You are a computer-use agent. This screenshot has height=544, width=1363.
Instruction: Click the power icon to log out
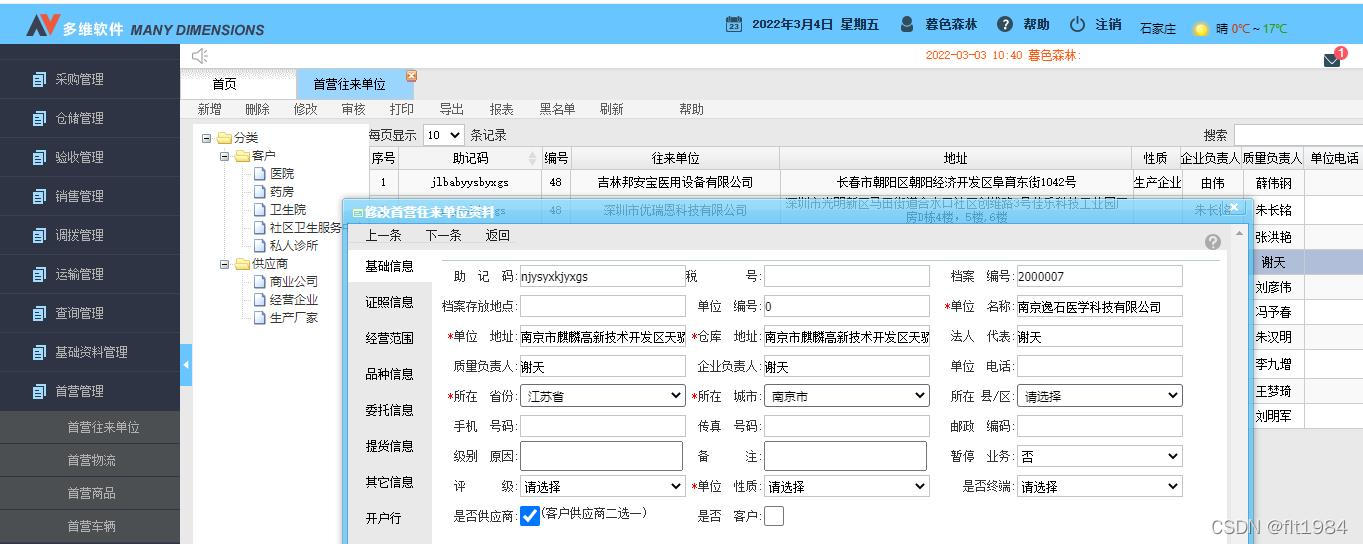(x=1077, y=24)
